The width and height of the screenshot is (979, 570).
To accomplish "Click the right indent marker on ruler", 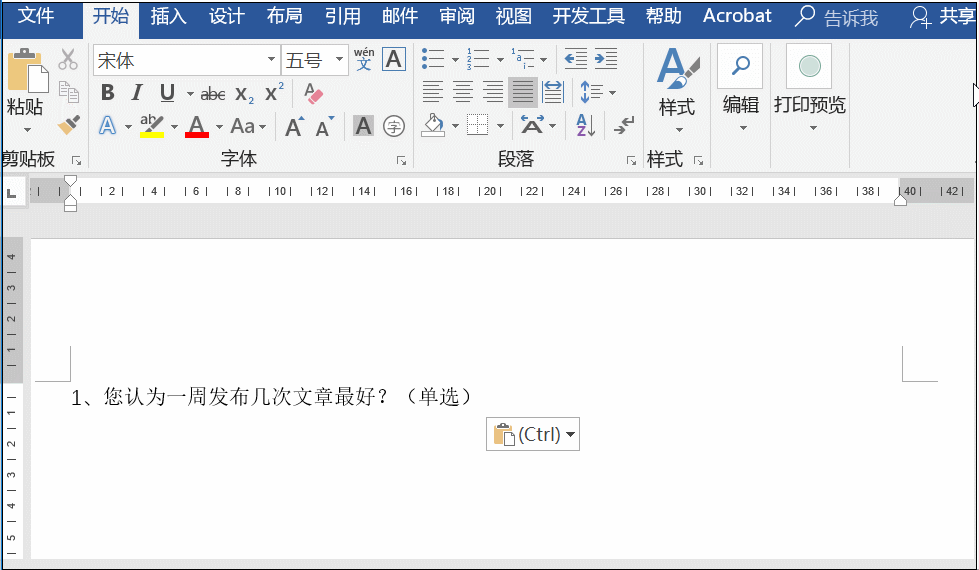I will [x=900, y=199].
